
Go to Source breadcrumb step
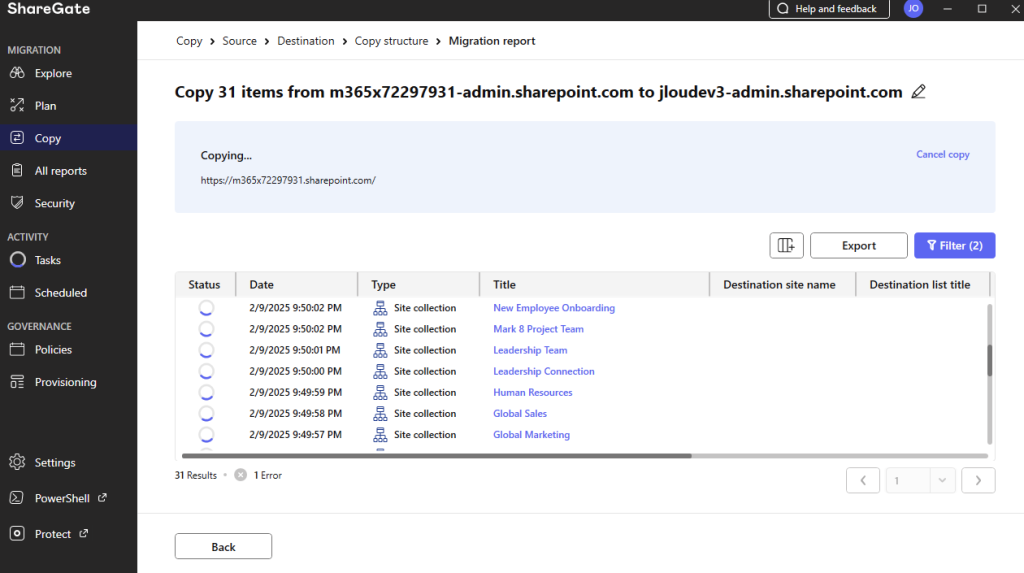pos(239,41)
